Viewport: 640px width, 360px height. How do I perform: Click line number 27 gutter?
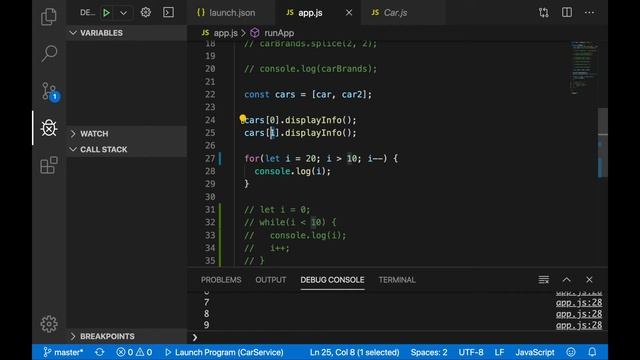[210, 158]
